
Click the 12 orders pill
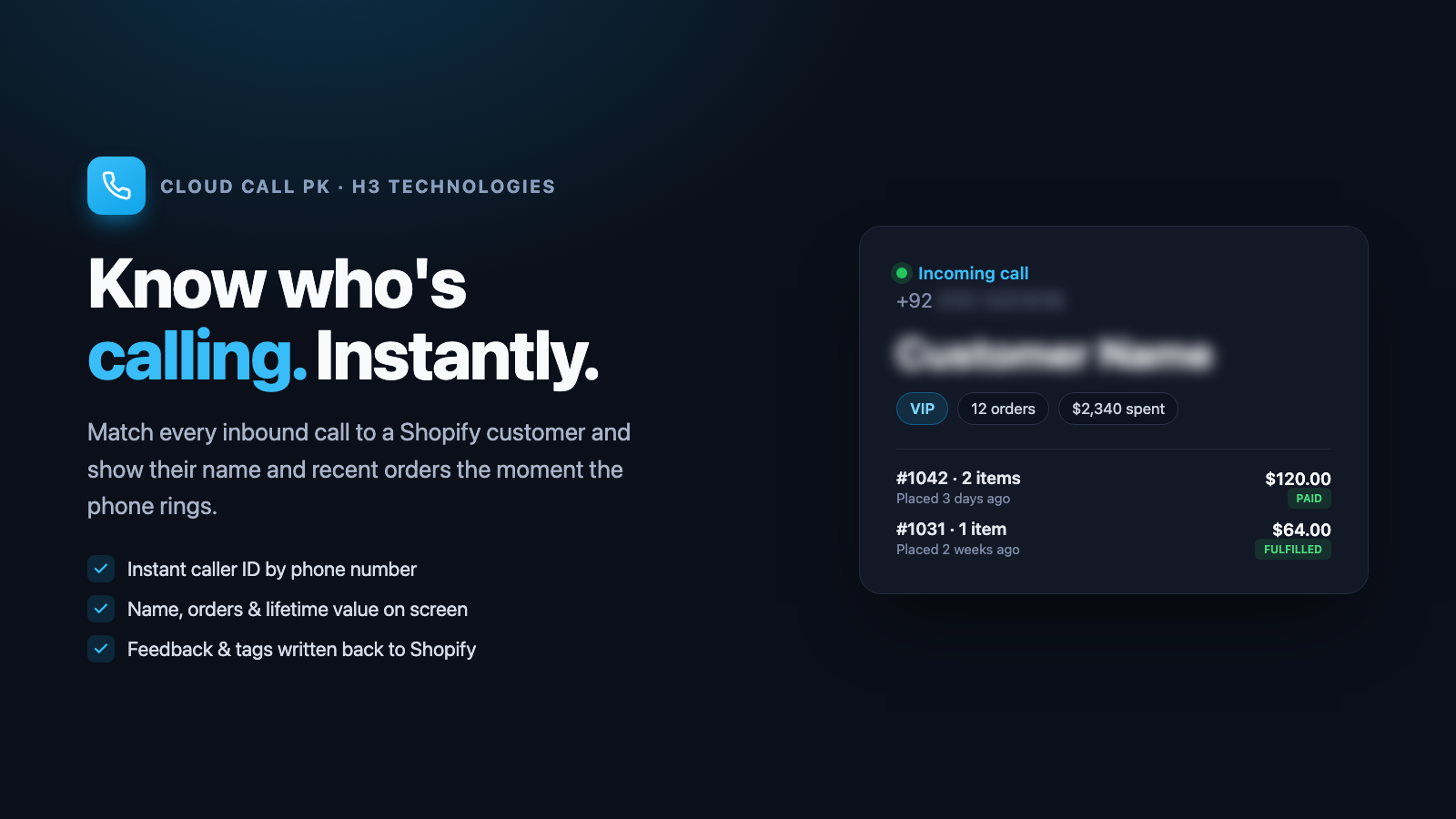(x=1003, y=409)
